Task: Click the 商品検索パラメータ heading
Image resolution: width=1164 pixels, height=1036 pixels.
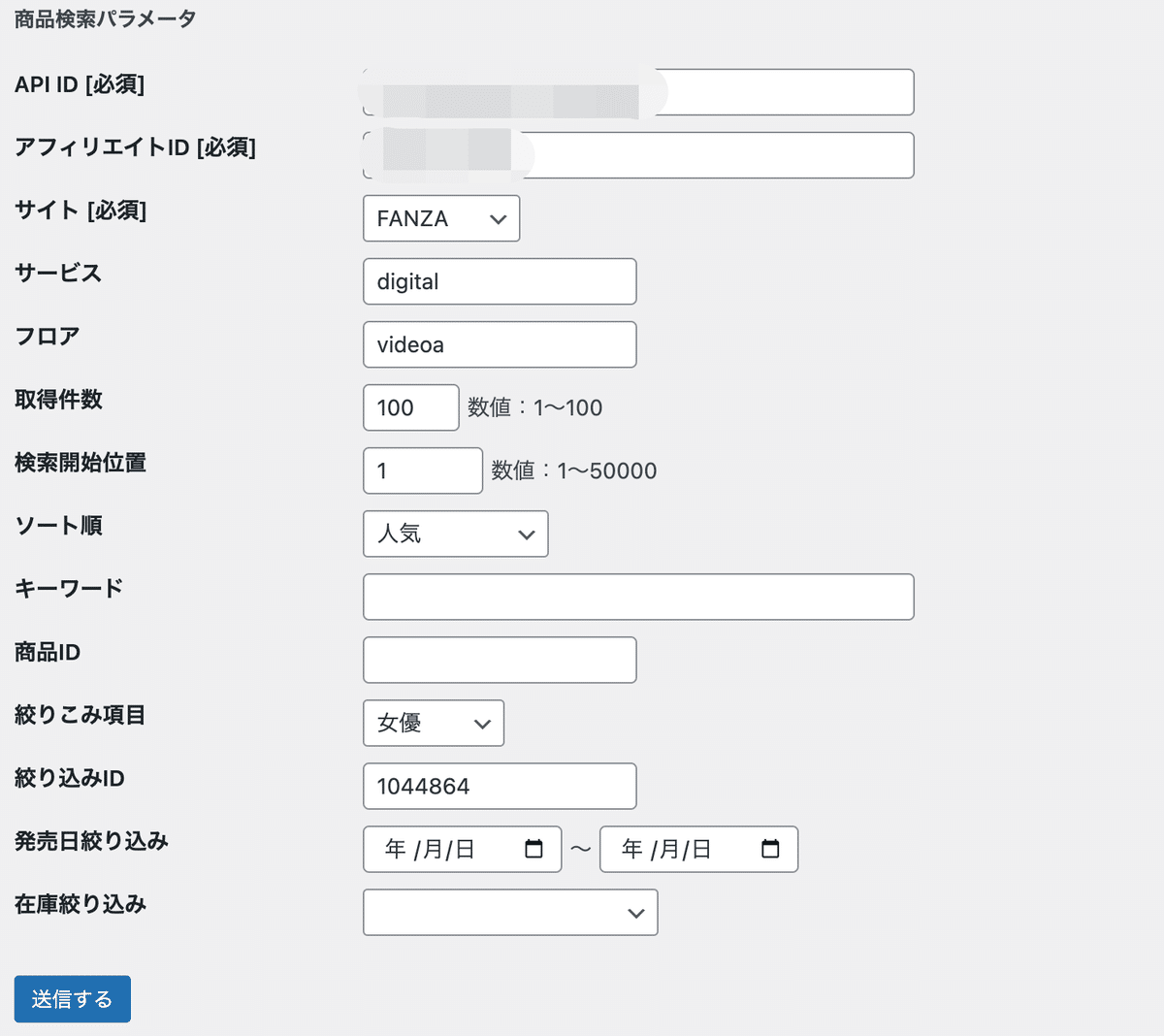Action: [103, 17]
